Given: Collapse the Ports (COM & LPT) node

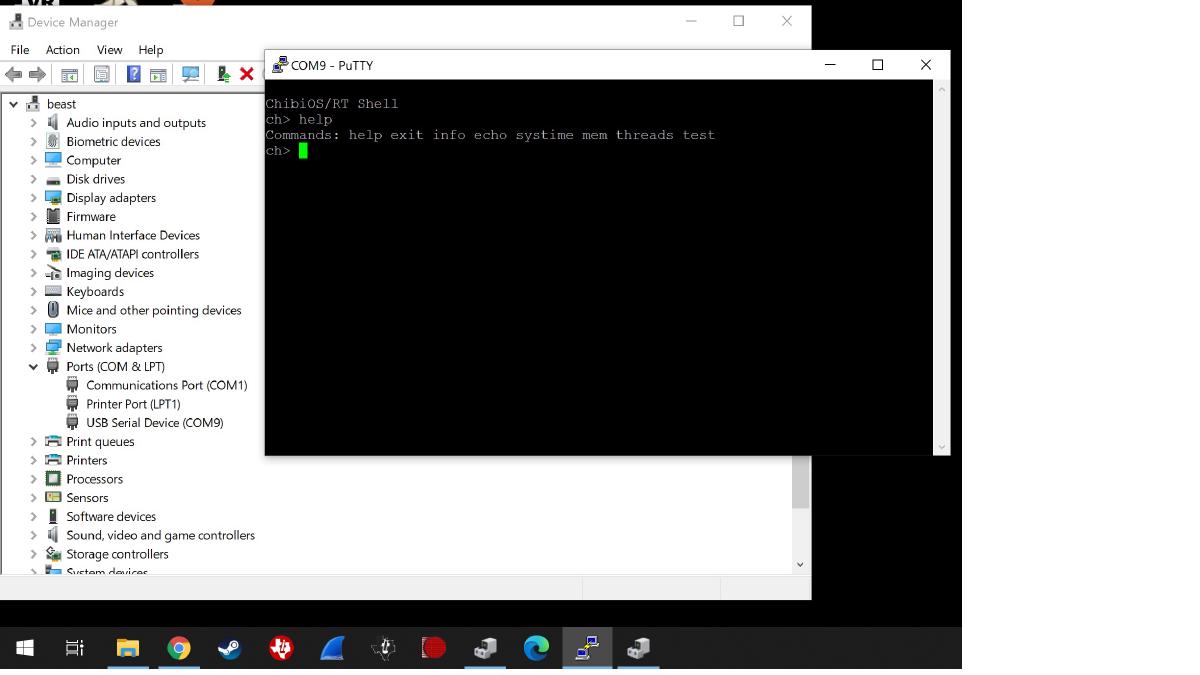Looking at the screenshot, I should [x=33, y=367].
